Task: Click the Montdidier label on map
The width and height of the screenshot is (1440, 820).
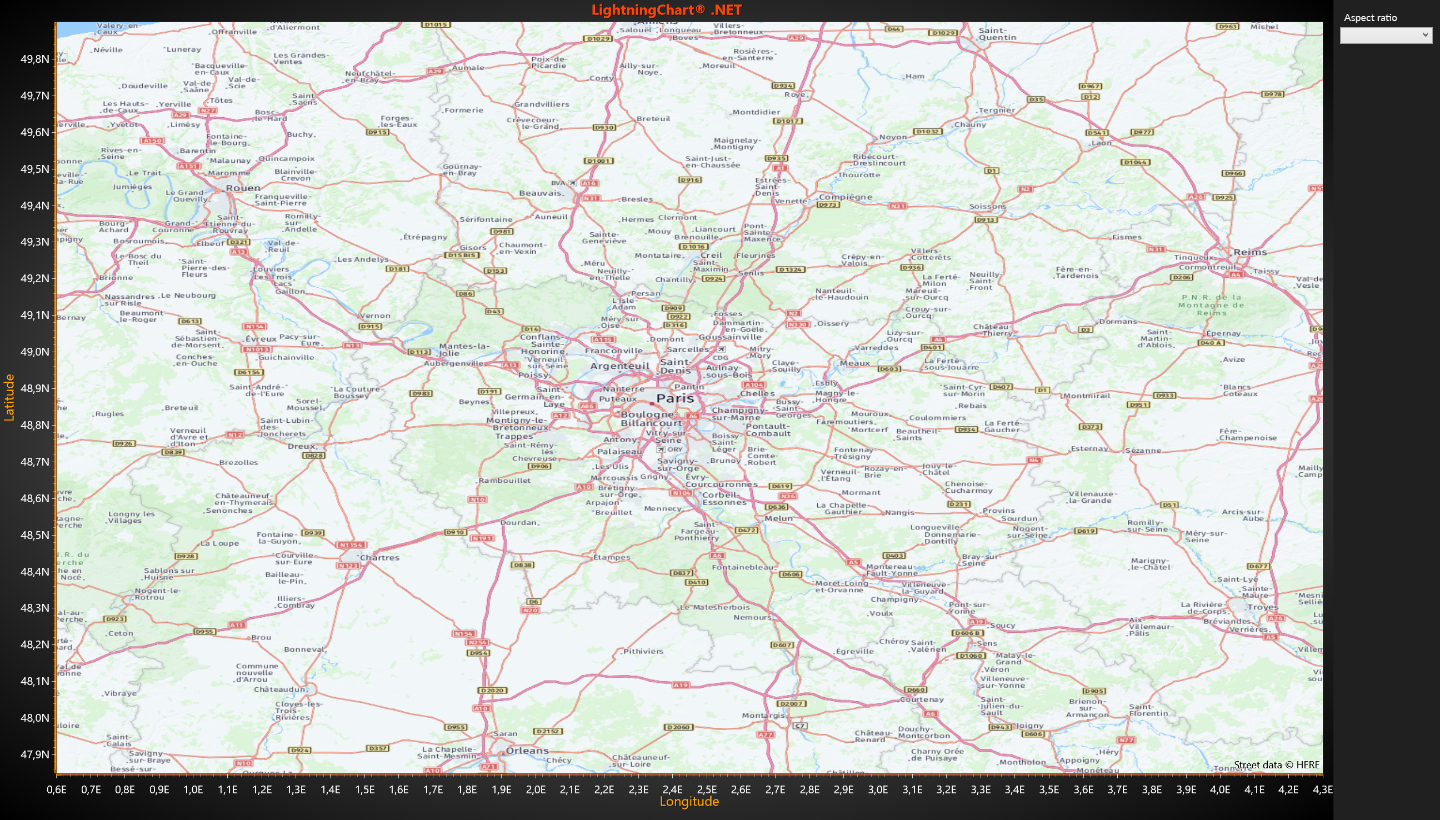Action: point(755,112)
